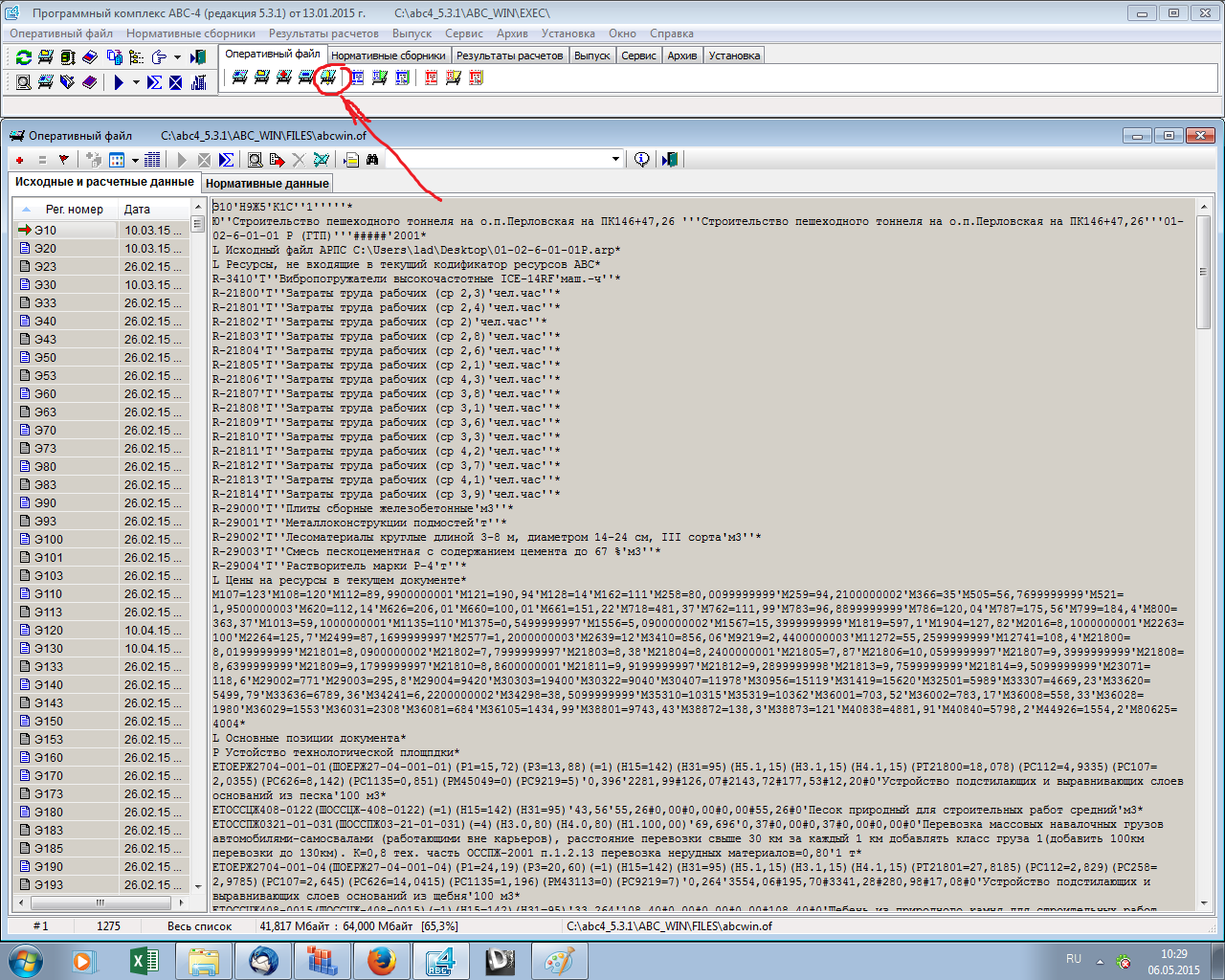Screen dimensions: 1225x980
Task: Open the Справка menu
Action: 672,33
